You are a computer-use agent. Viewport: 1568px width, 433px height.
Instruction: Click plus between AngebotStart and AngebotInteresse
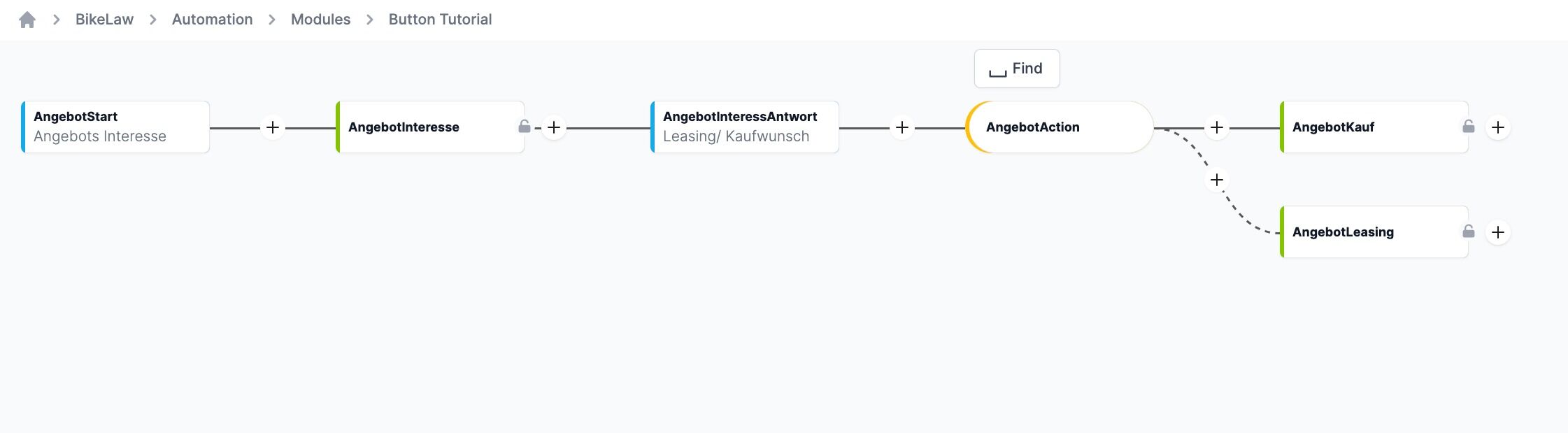click(x=273, y=127)
